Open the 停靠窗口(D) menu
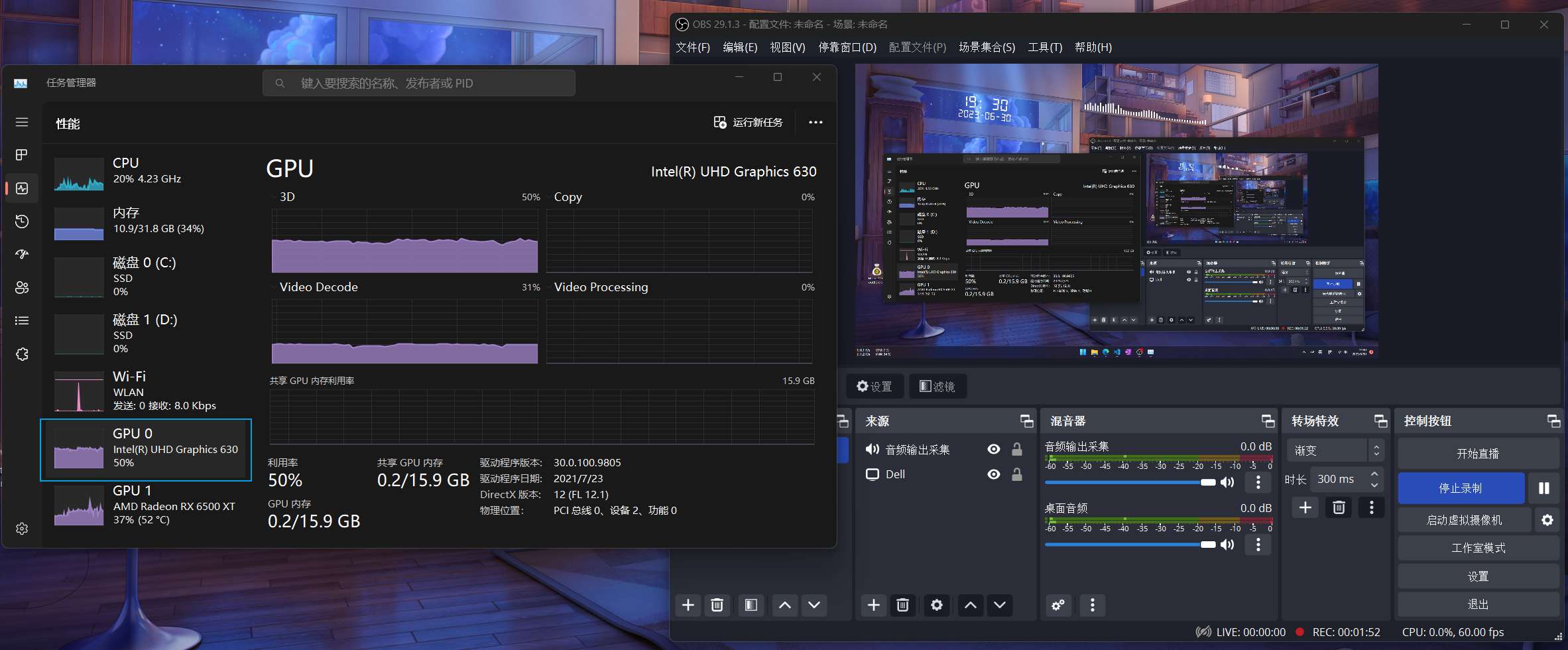This screenshot has width=1568, height=650. pos(847,47)
